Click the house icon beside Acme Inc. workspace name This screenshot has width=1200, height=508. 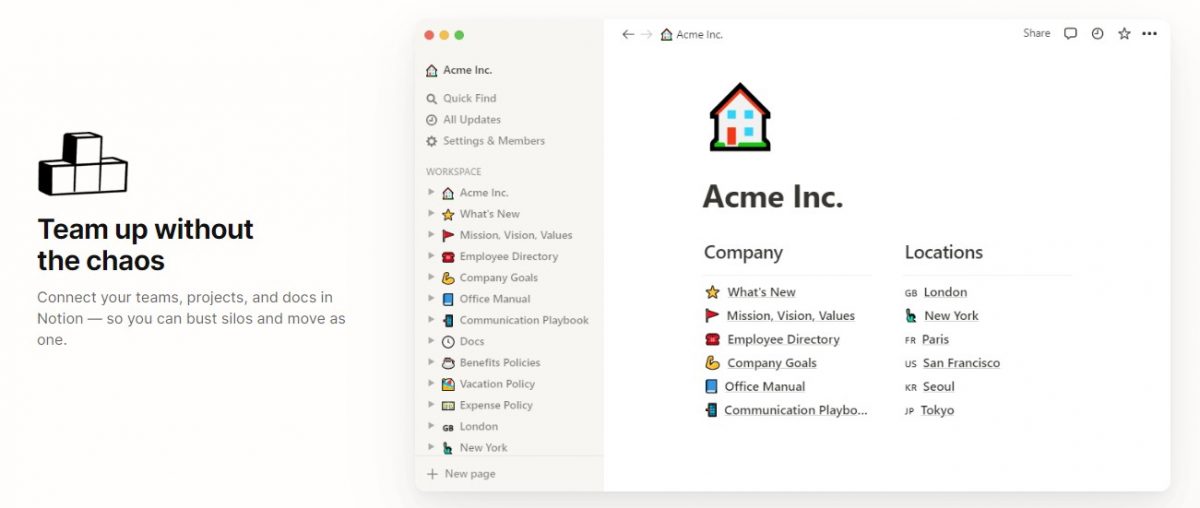pyautogui.click(x=432, y=71)
